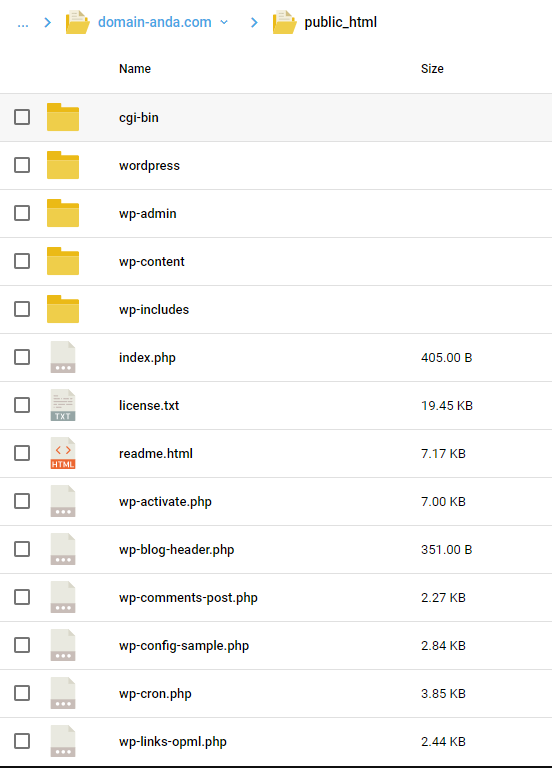Click the wp-includes folder icon

pos(63,309)
